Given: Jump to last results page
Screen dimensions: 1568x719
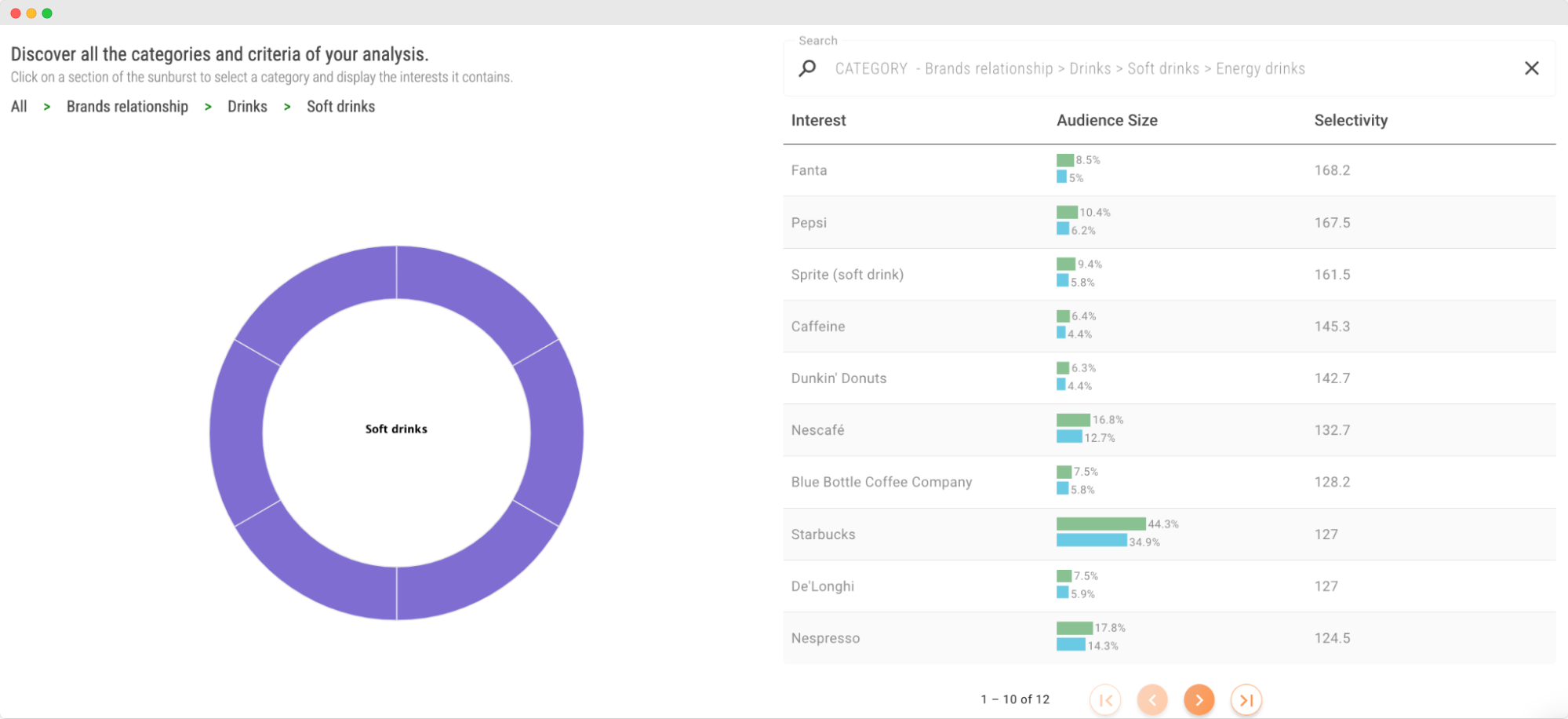Looking at the screenshot, I should pos(1246,699).
